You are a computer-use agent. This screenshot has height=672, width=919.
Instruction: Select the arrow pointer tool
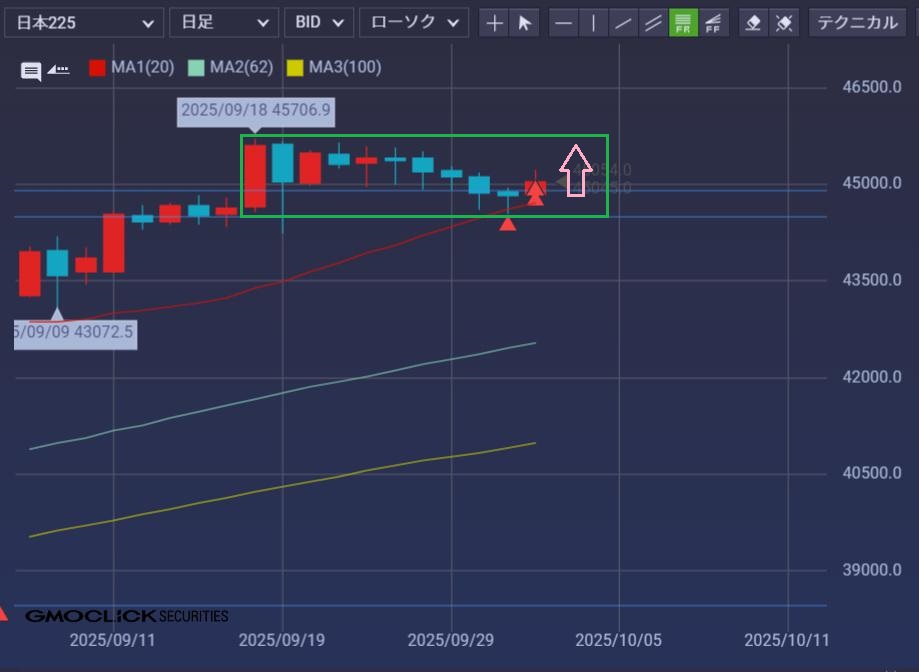[525, 23]
